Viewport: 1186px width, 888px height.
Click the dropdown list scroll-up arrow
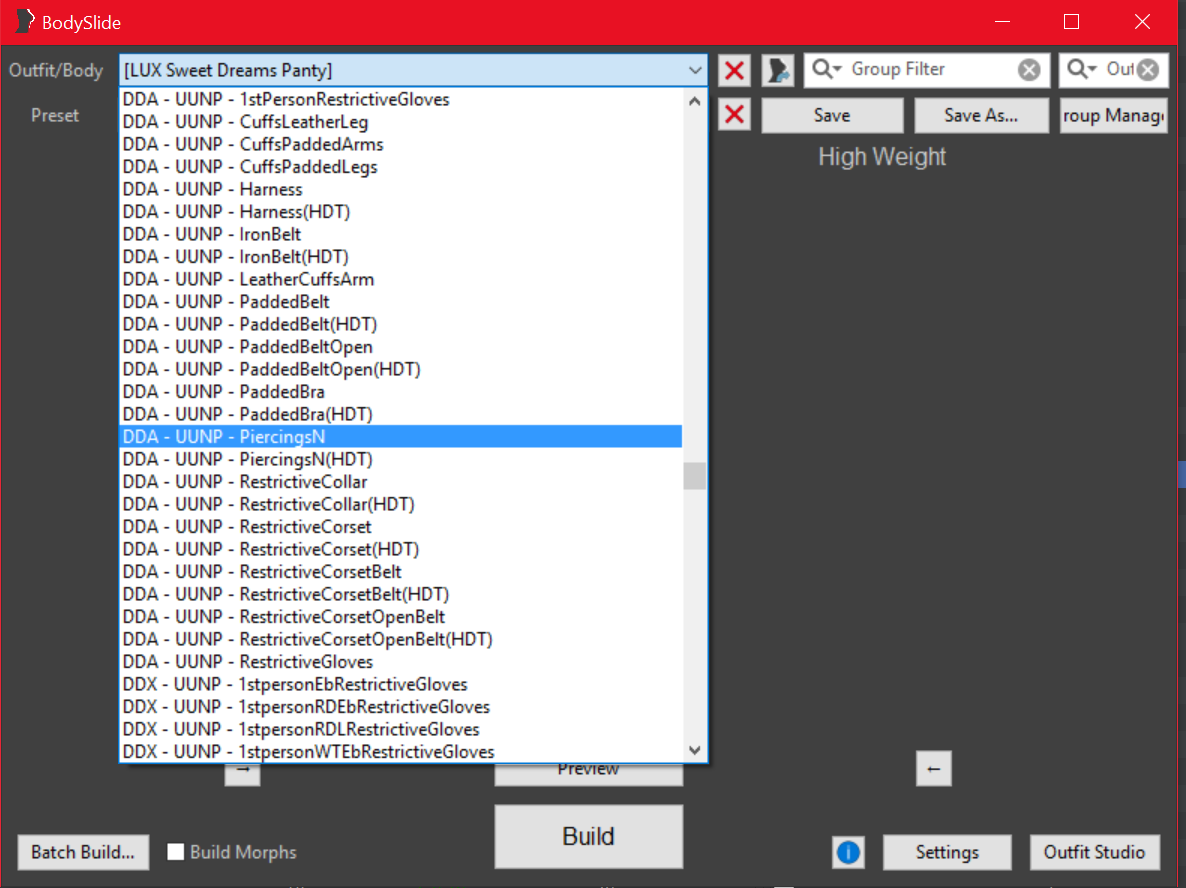click(x=694, y=101)
